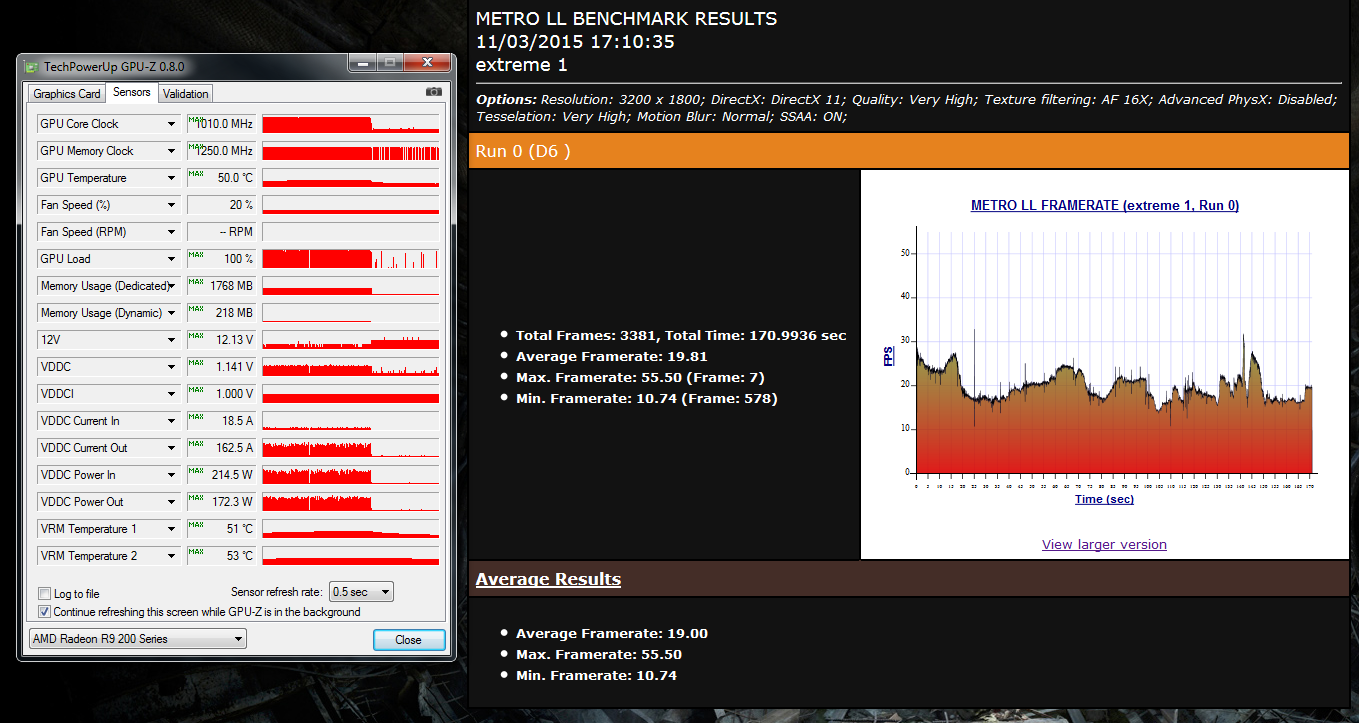Viewport: 1359px width, 723px height.
Task: Open the Validation tab
Action: click(185, 94)
